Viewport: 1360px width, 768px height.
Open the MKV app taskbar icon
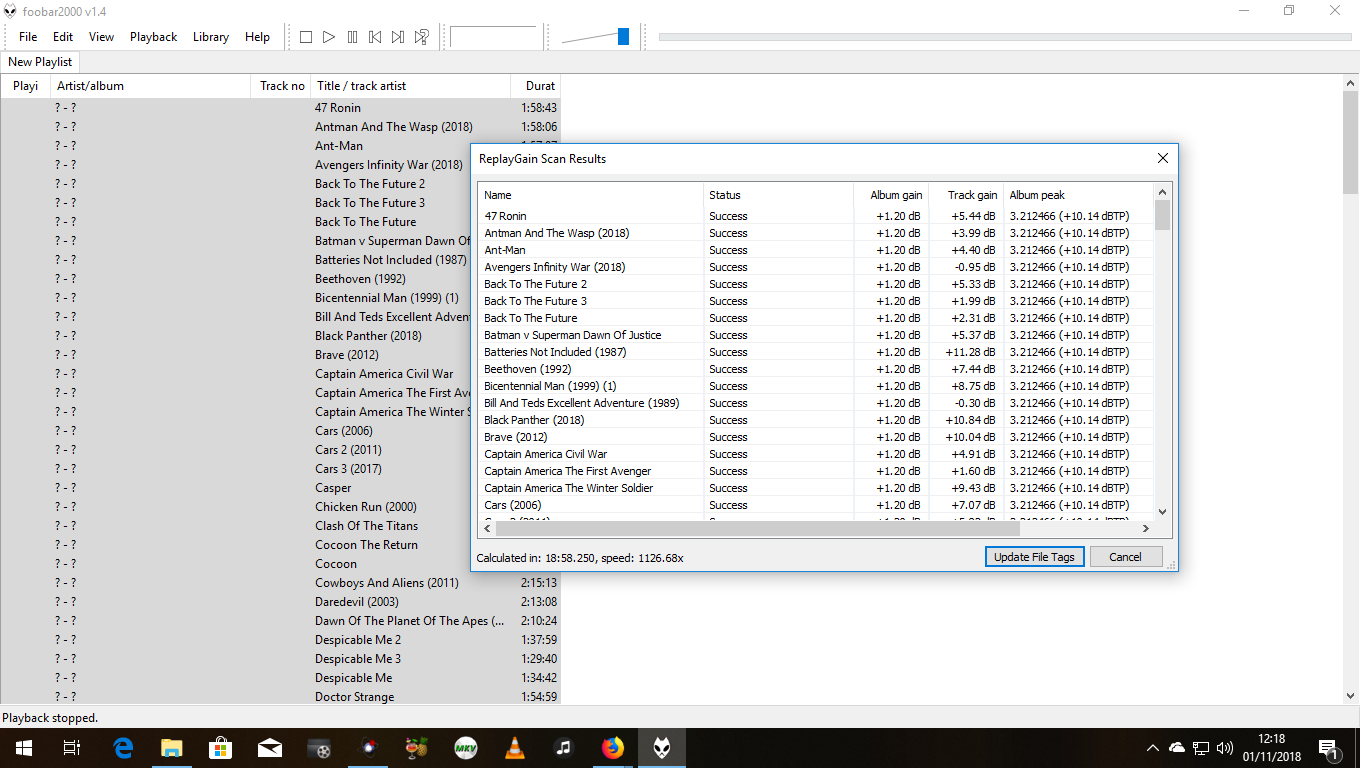click(x=466, y=748)
